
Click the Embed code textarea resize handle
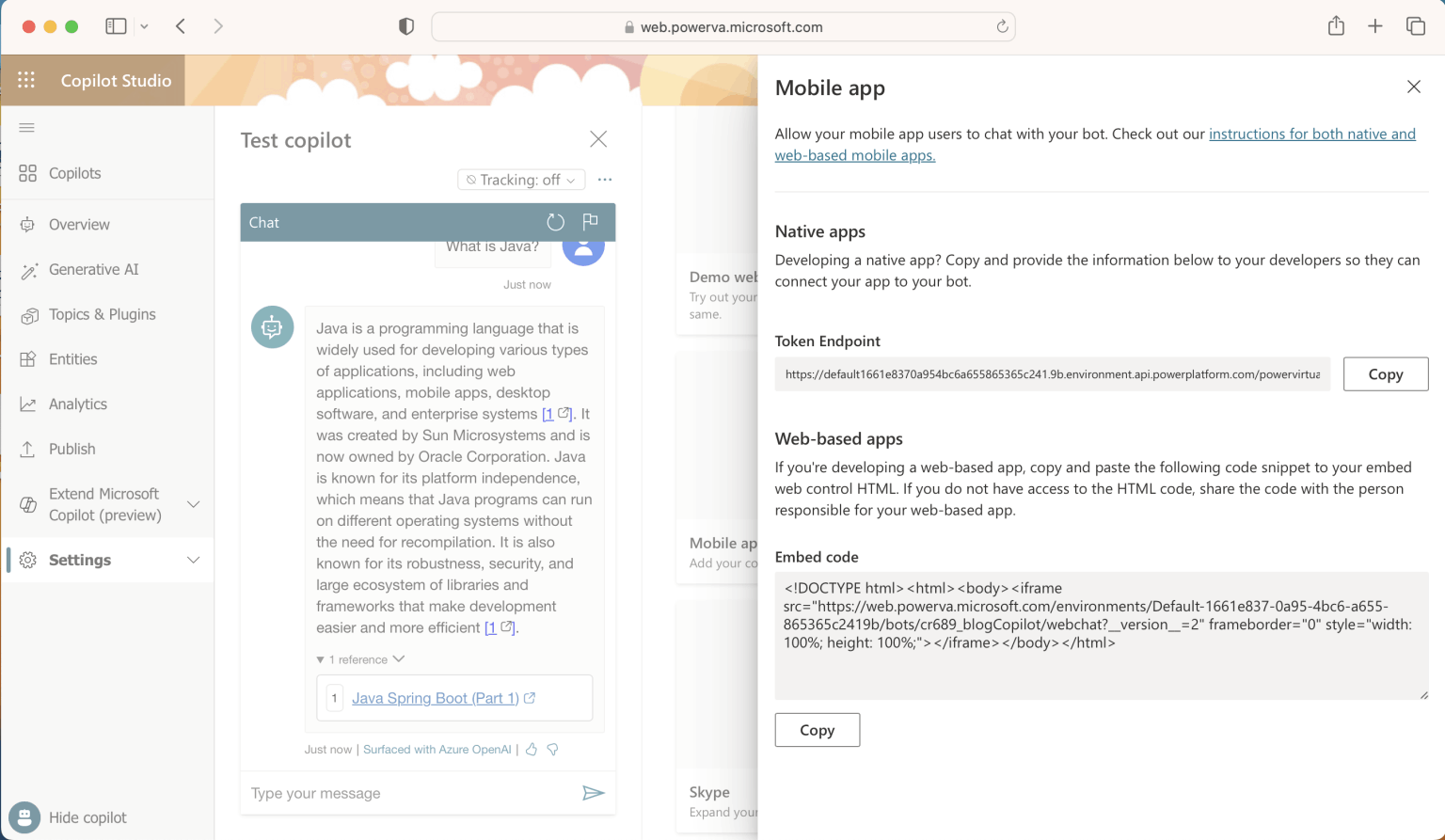coord(1423,694)
